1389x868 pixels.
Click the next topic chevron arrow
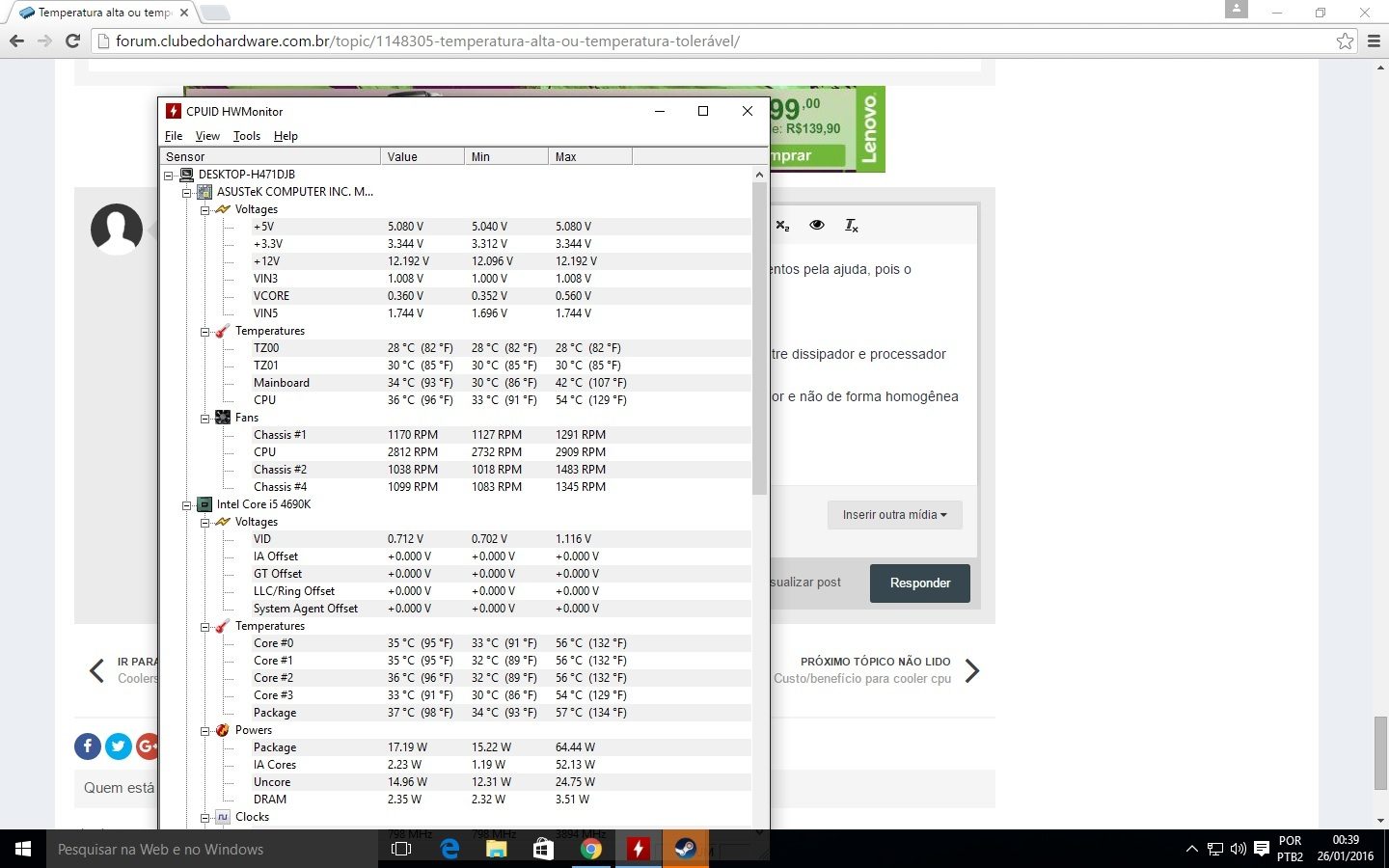pos(972,671)
